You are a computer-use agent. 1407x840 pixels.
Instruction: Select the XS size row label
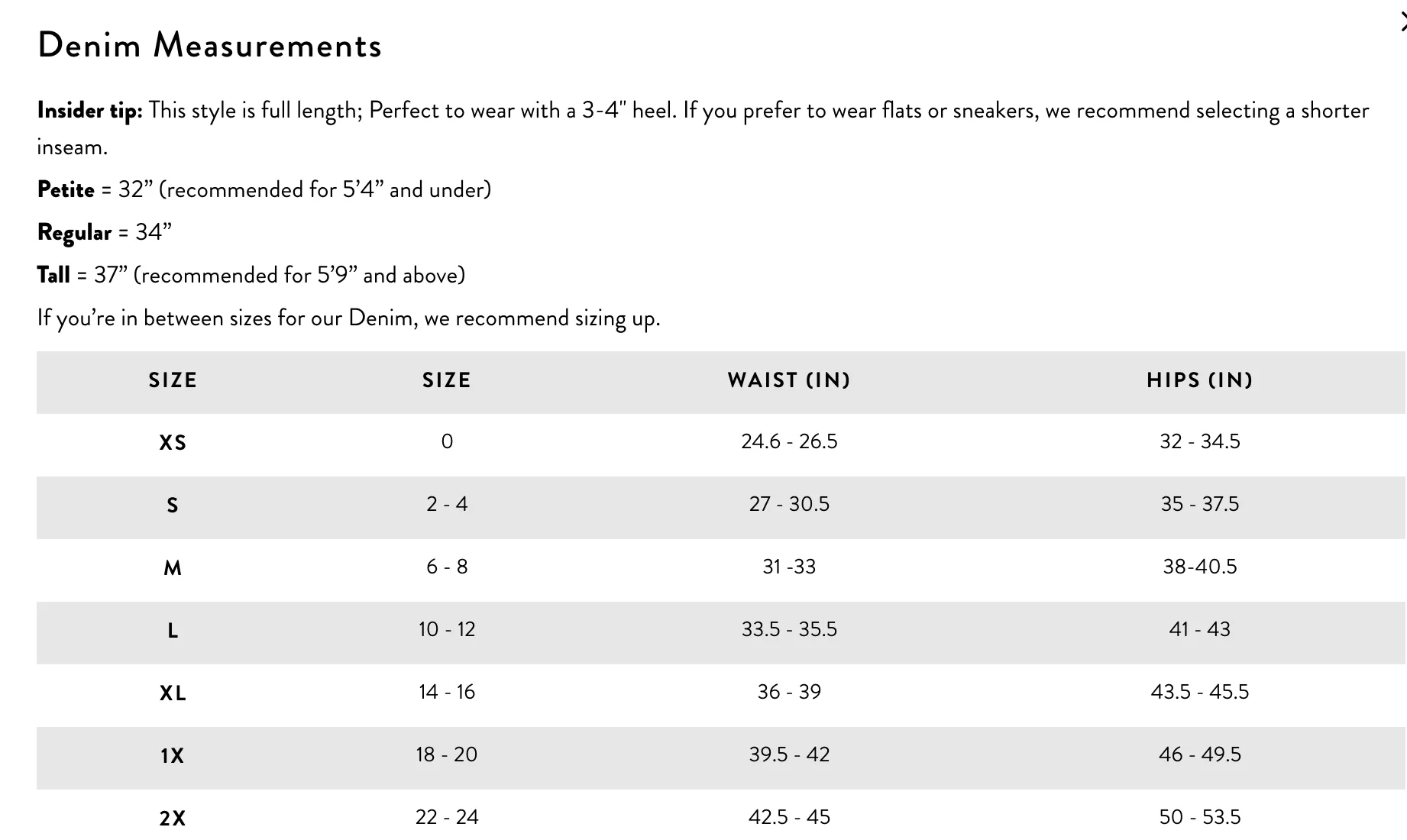pyautogui.click(x=173, y=443)
